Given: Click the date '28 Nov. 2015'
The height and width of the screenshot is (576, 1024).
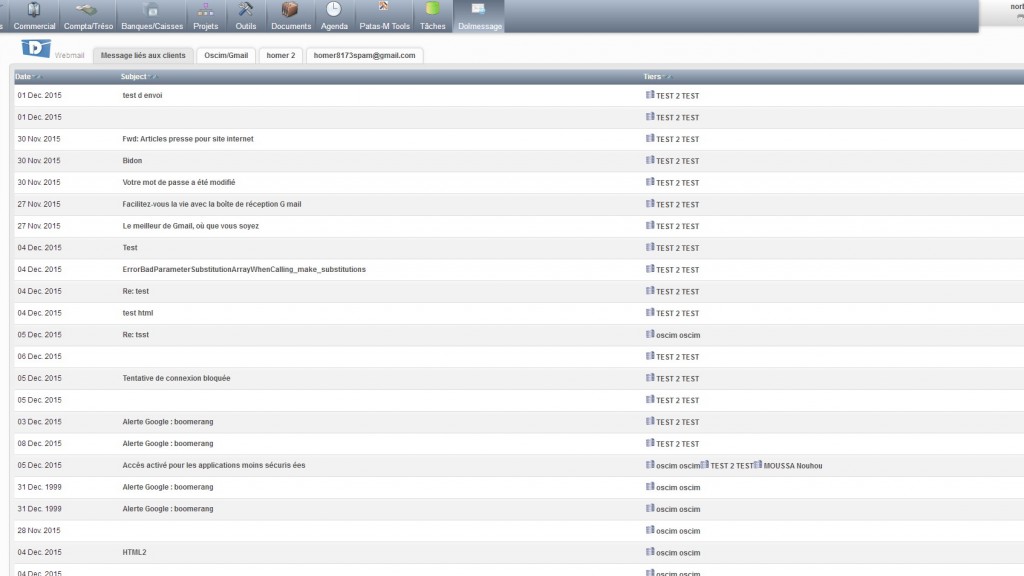Looking at the screenshot, I should 39,531.
